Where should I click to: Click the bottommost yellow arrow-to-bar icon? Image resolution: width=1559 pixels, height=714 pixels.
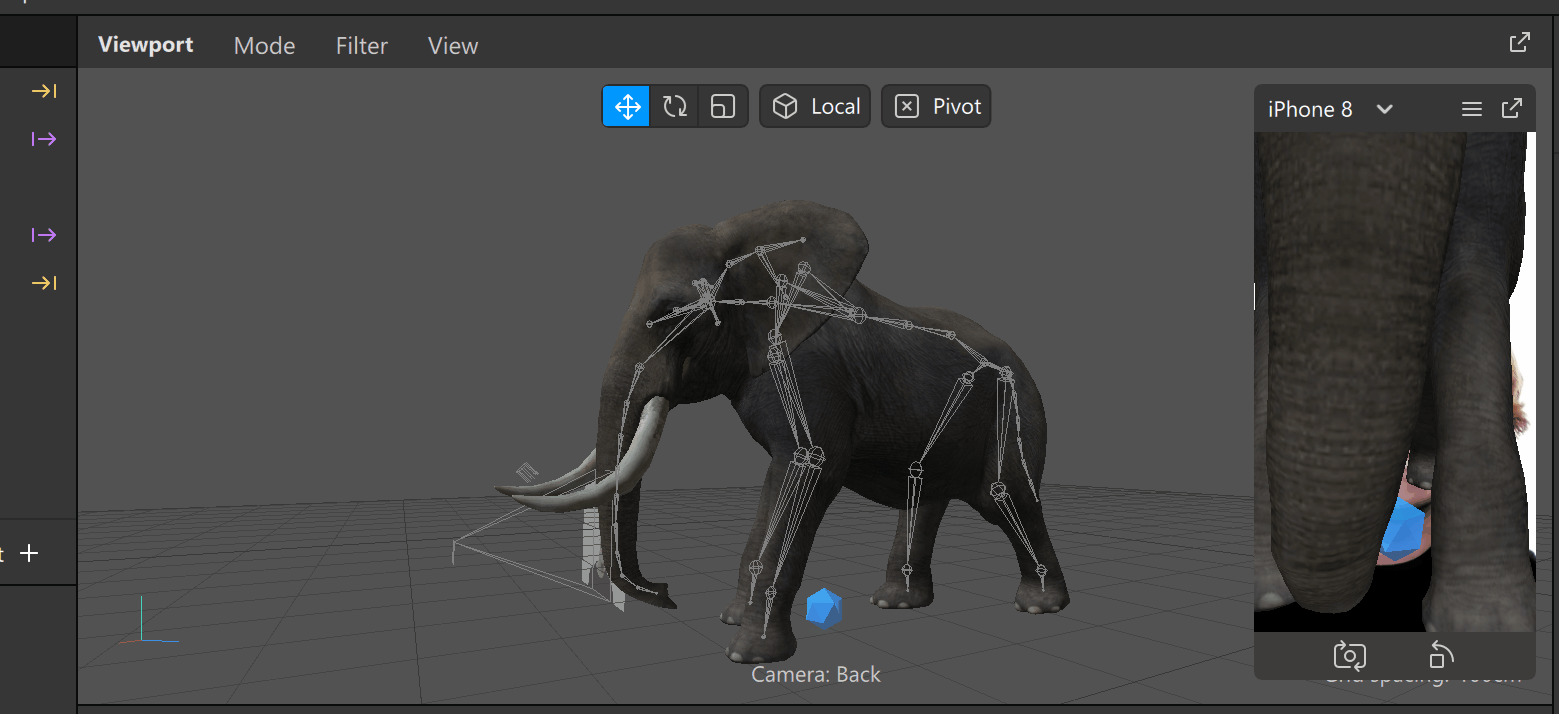coord(43,283)
